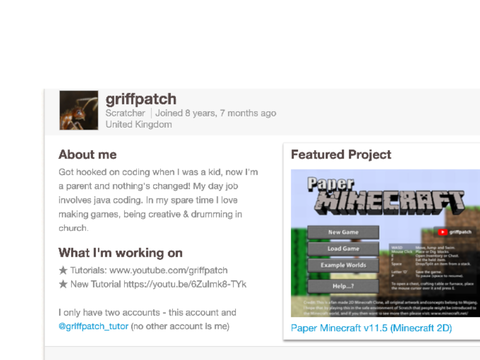Open Paper Minecraft v11.5 project link
Image resolution: width=480 pixels, height=360 pixels.
[371, 328]
